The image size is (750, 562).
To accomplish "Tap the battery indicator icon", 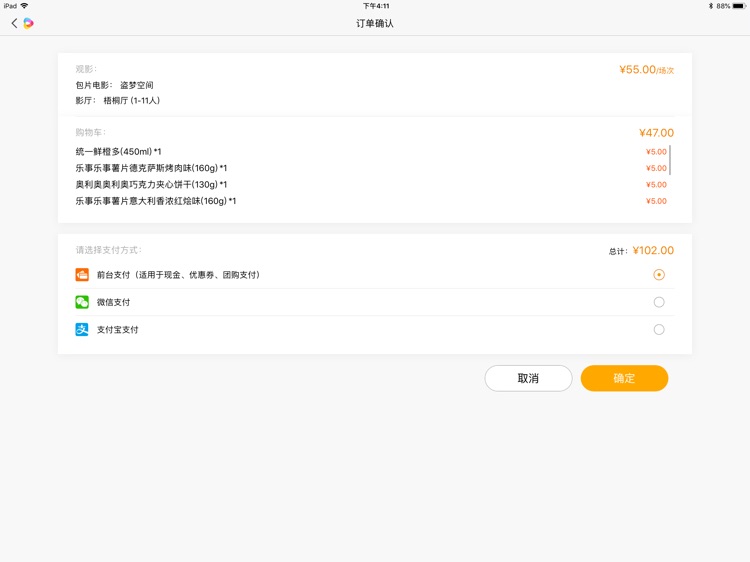I will tap(739, 6).
